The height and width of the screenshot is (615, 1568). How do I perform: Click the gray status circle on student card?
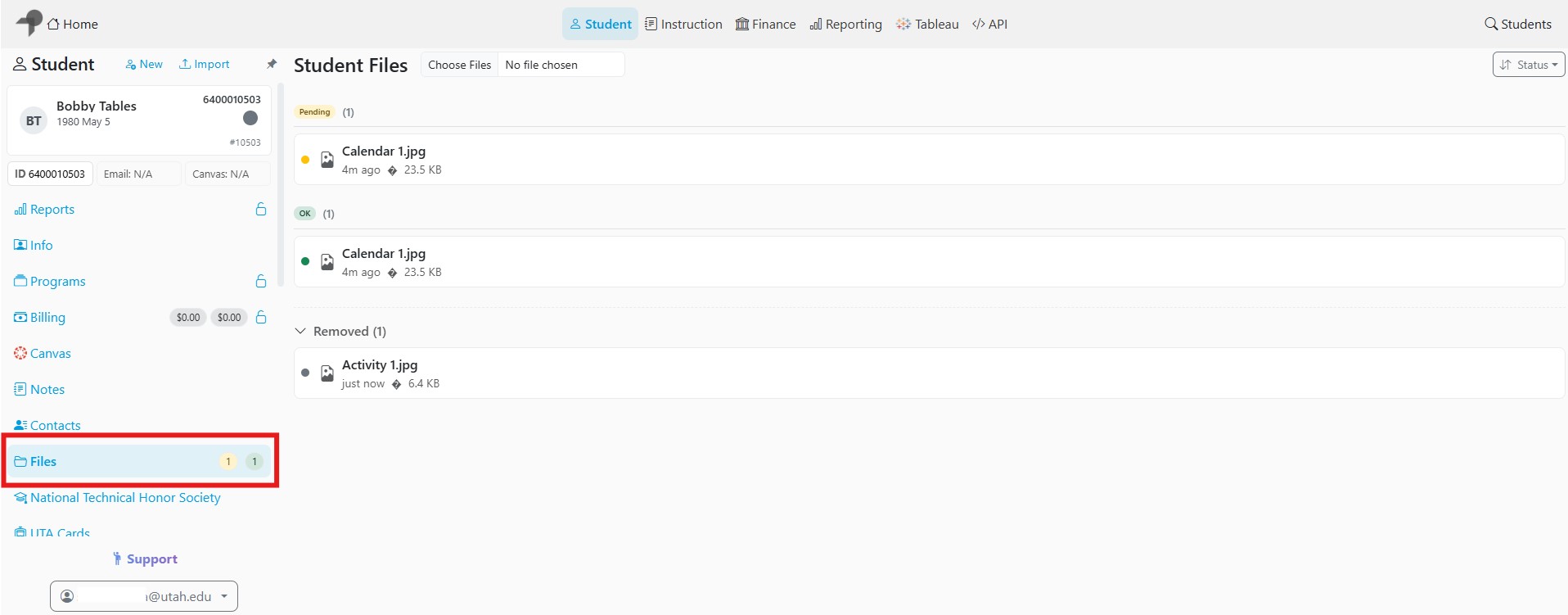(250, 118)
